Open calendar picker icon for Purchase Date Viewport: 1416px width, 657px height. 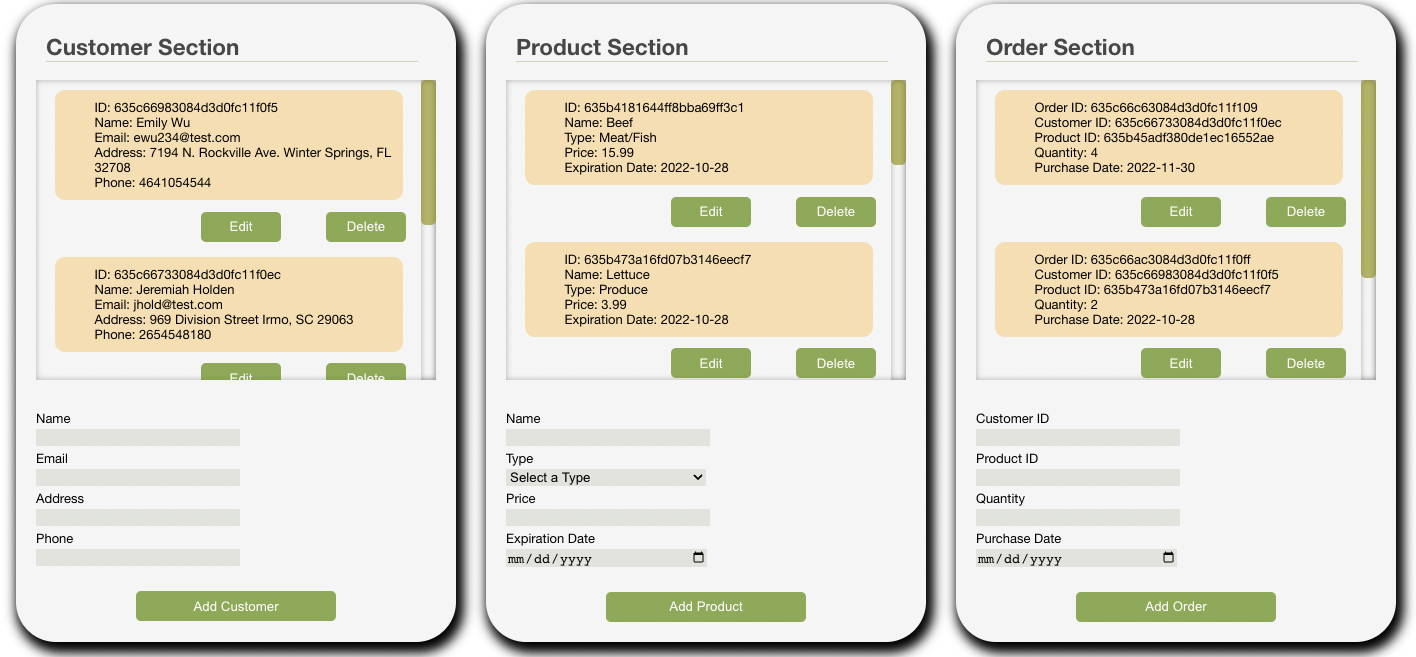[1169, 558]
